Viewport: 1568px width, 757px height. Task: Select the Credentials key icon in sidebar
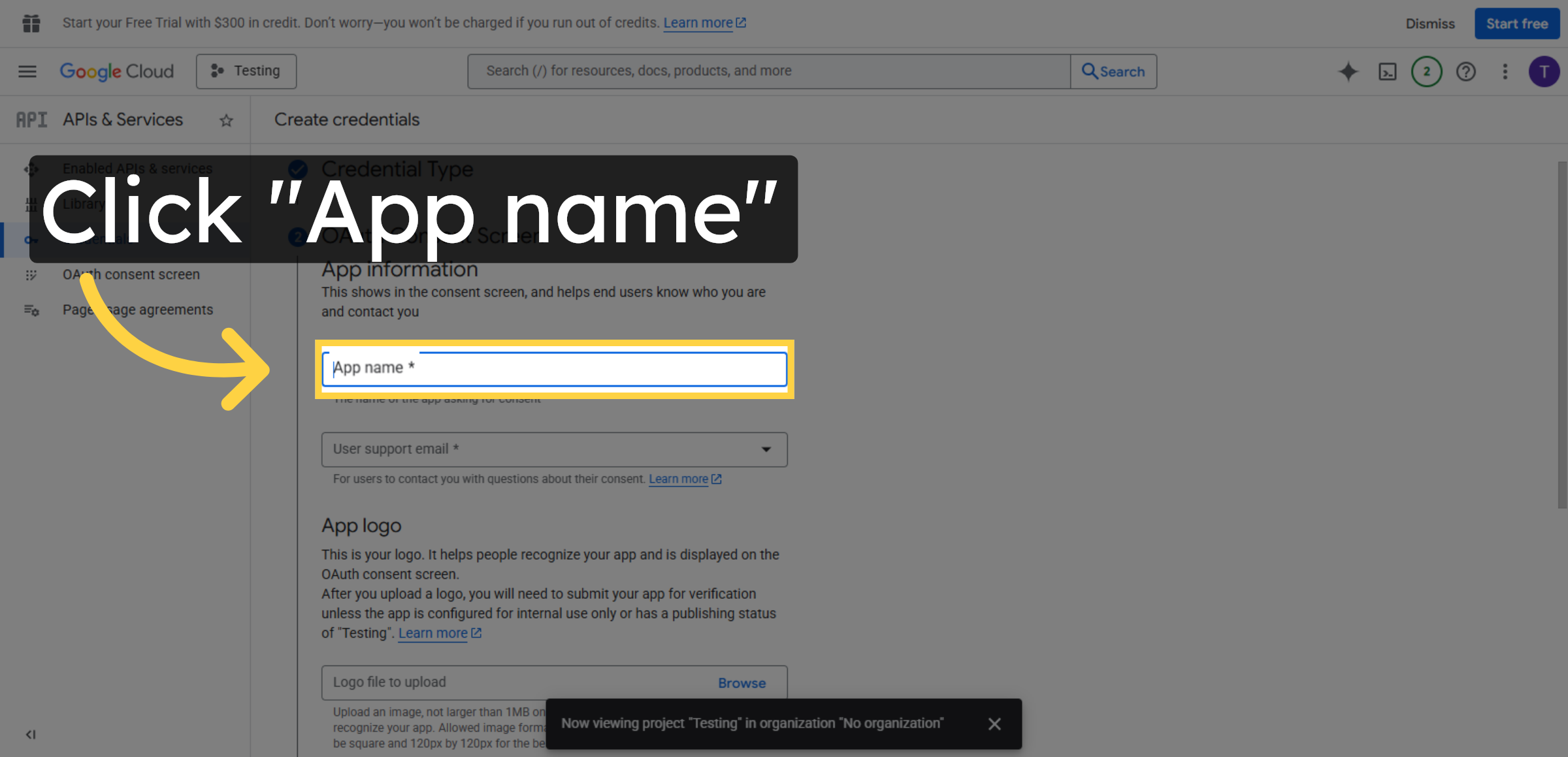coord(31,240)
